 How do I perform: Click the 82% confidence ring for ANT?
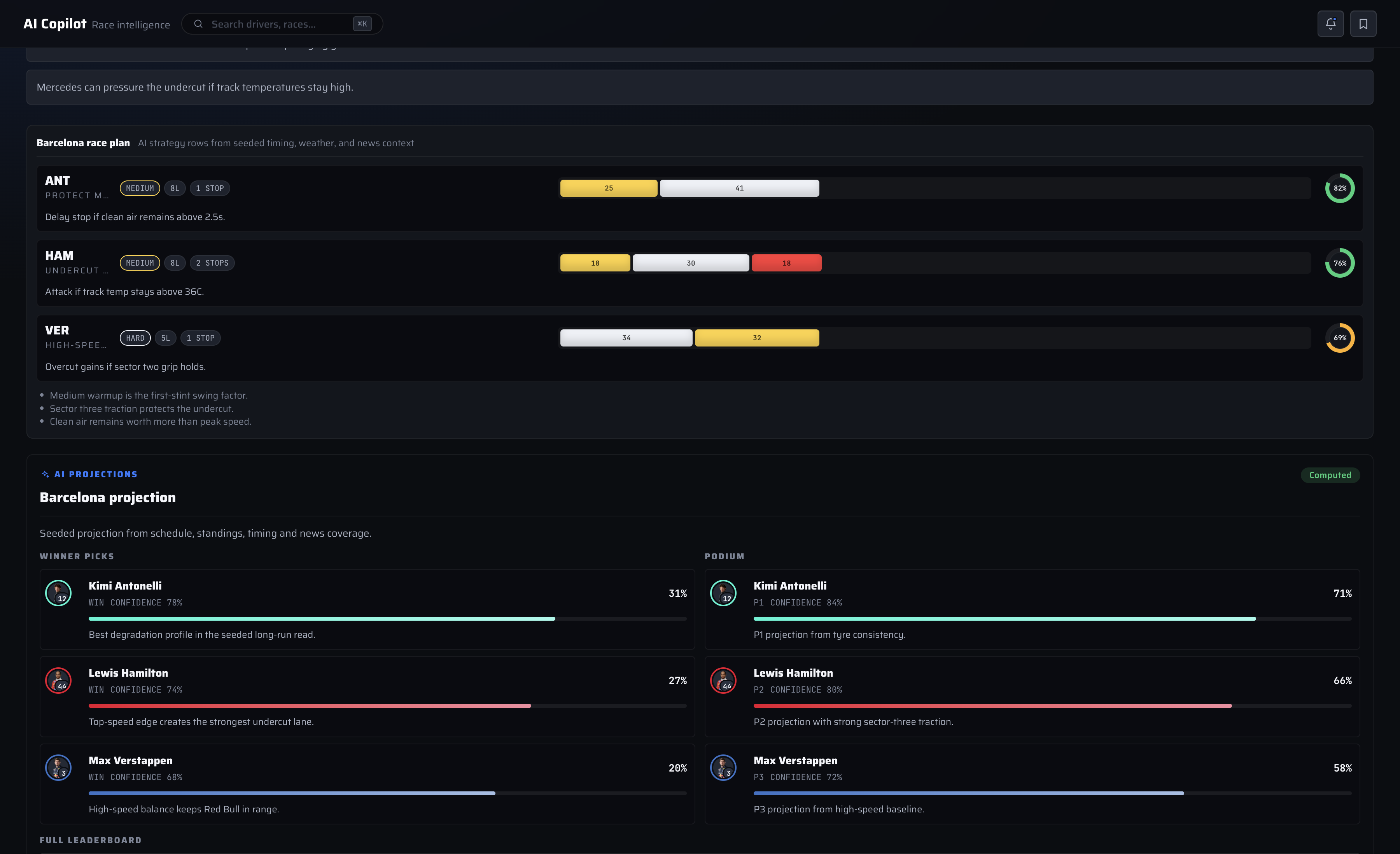[x=1340, y=188]
